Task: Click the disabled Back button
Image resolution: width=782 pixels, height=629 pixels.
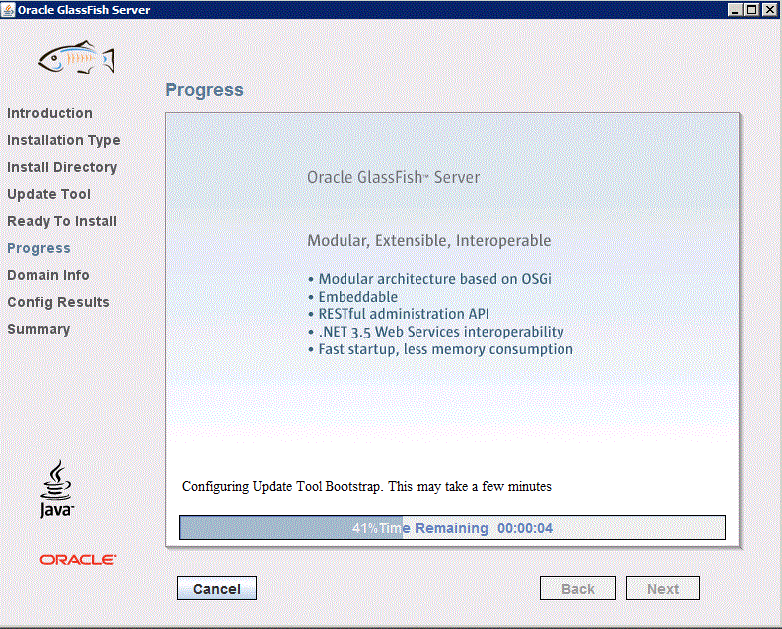Action: [578, 589]
